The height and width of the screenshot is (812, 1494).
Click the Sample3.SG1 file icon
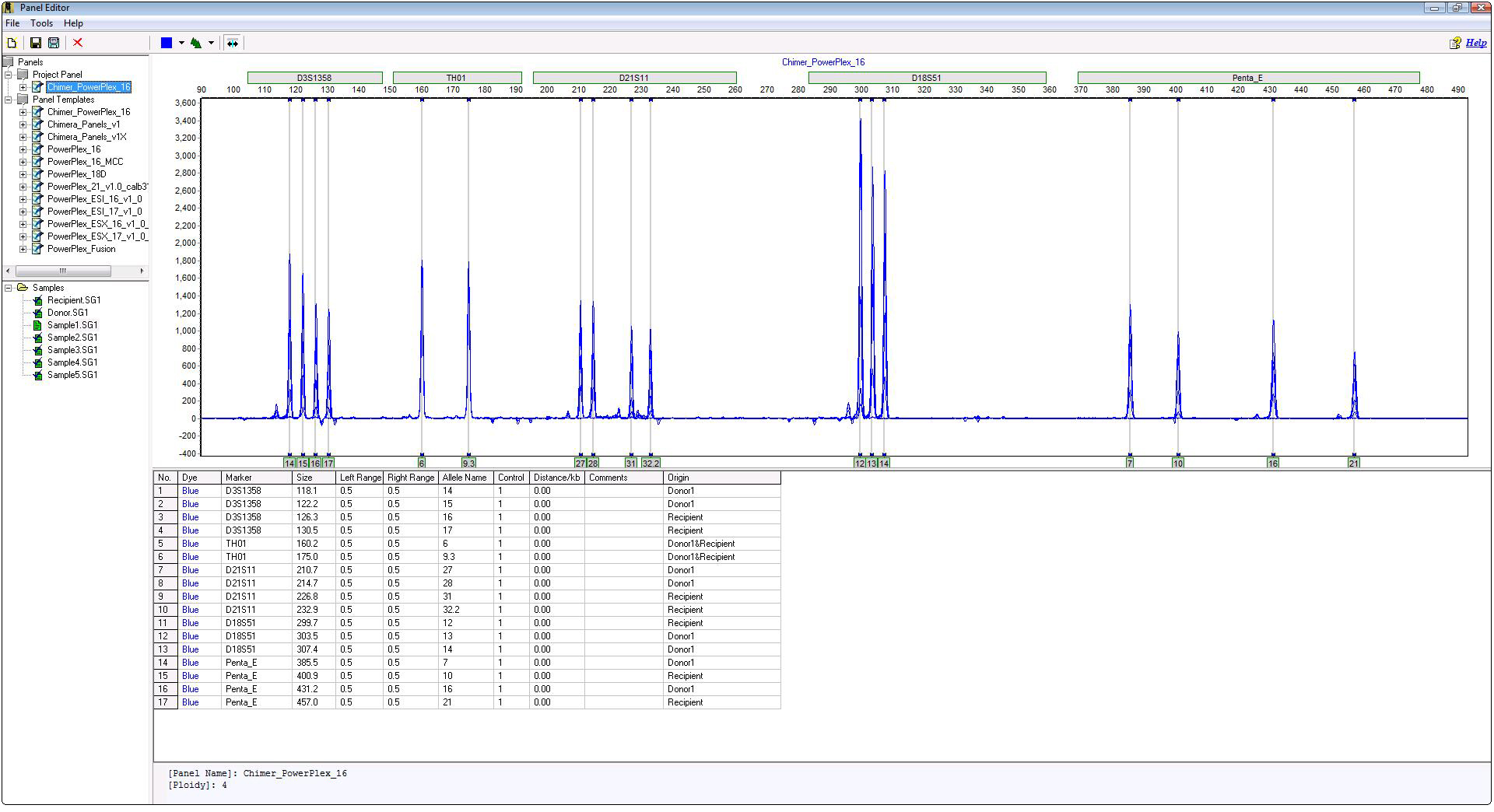(37, 350)
